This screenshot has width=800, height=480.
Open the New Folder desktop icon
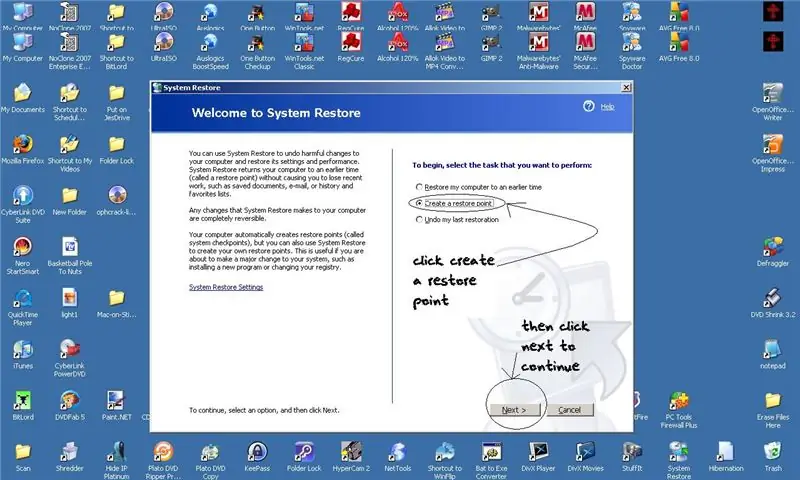coord(69,196)
